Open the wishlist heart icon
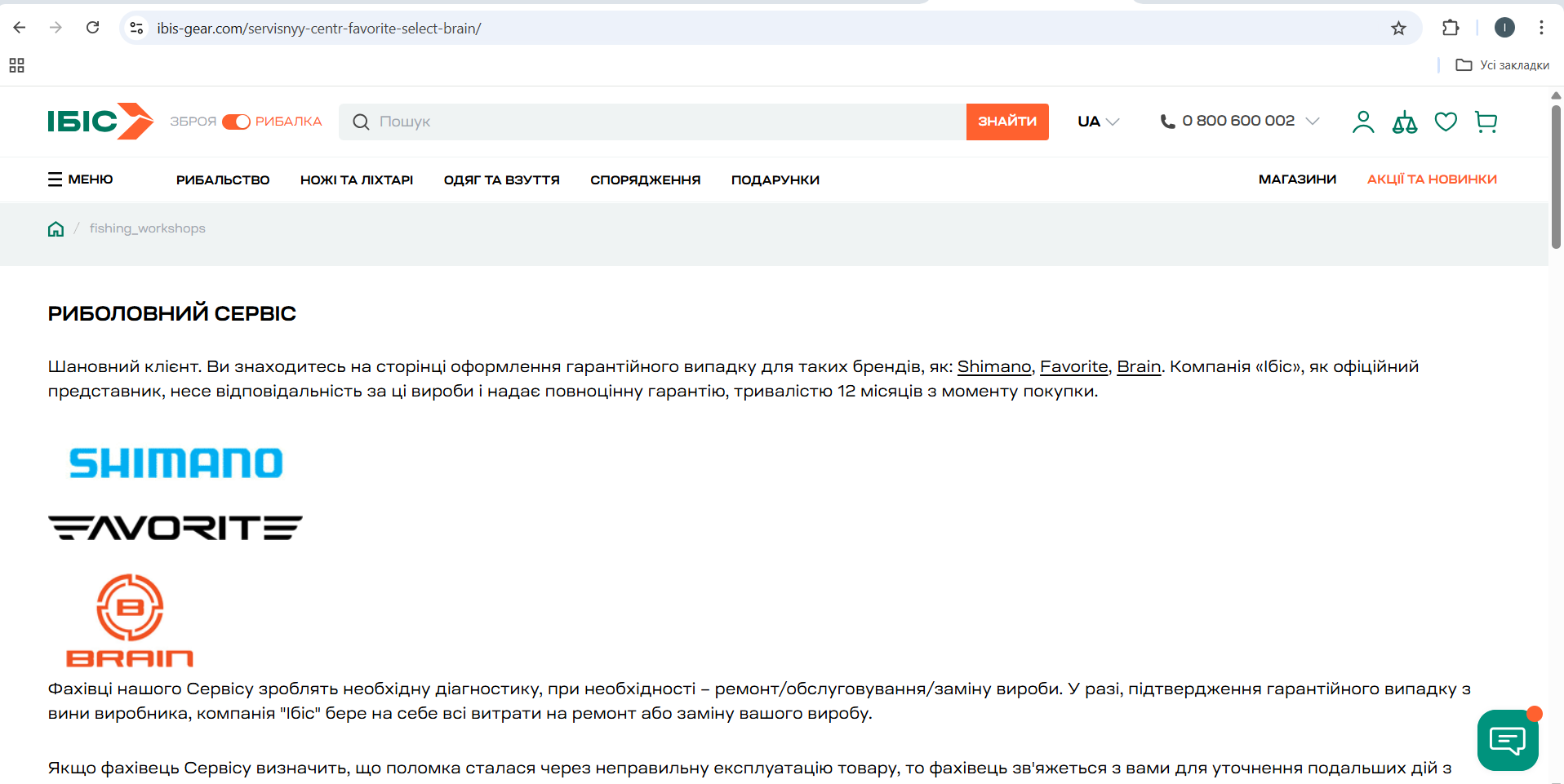Image resolution: width=1564 pixels, height=784 pixels. click(x=1446, y=122)
